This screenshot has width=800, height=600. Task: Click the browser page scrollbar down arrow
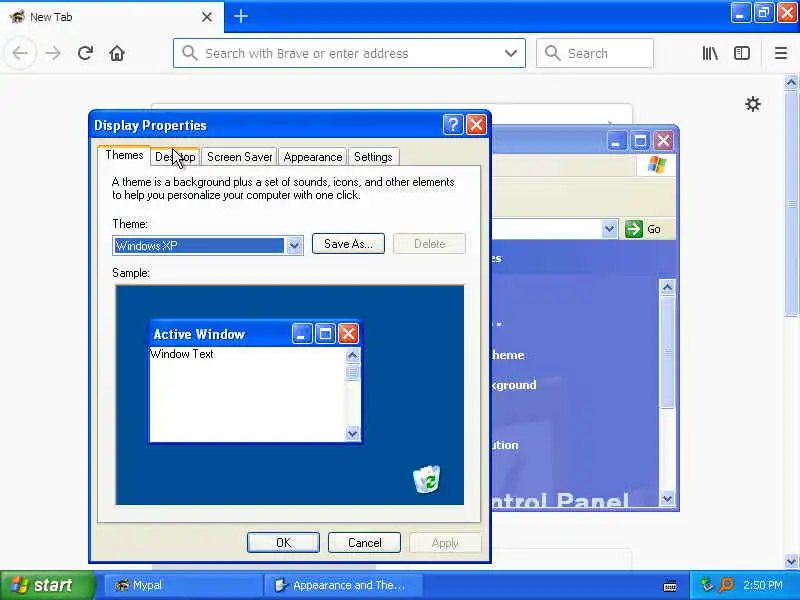click(x=791, y=561)
